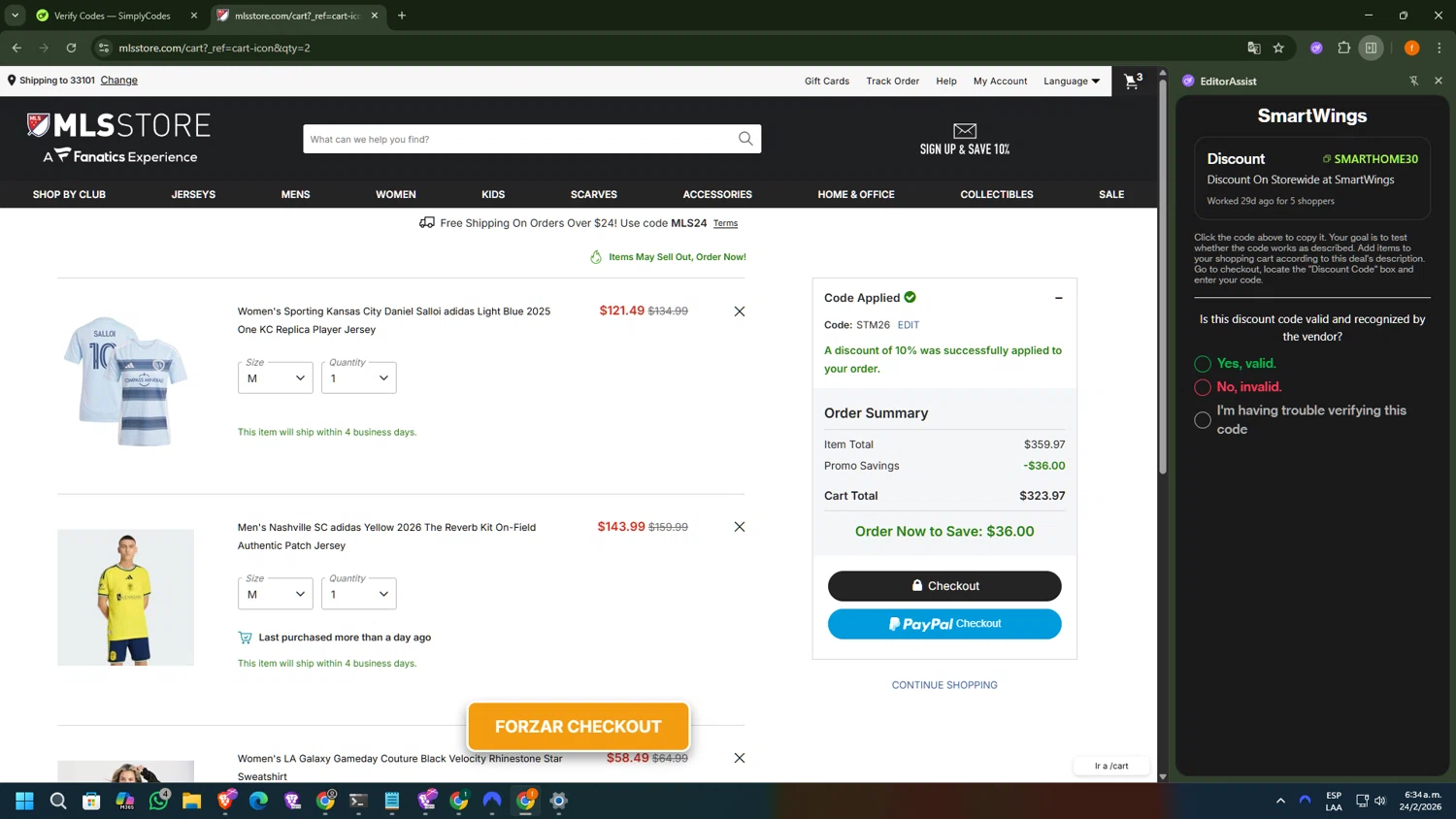The height and width of the screenshot is (819, 1456).
Task: Select the 'No, invalid.' radio option
Action: click(1203, 387)
